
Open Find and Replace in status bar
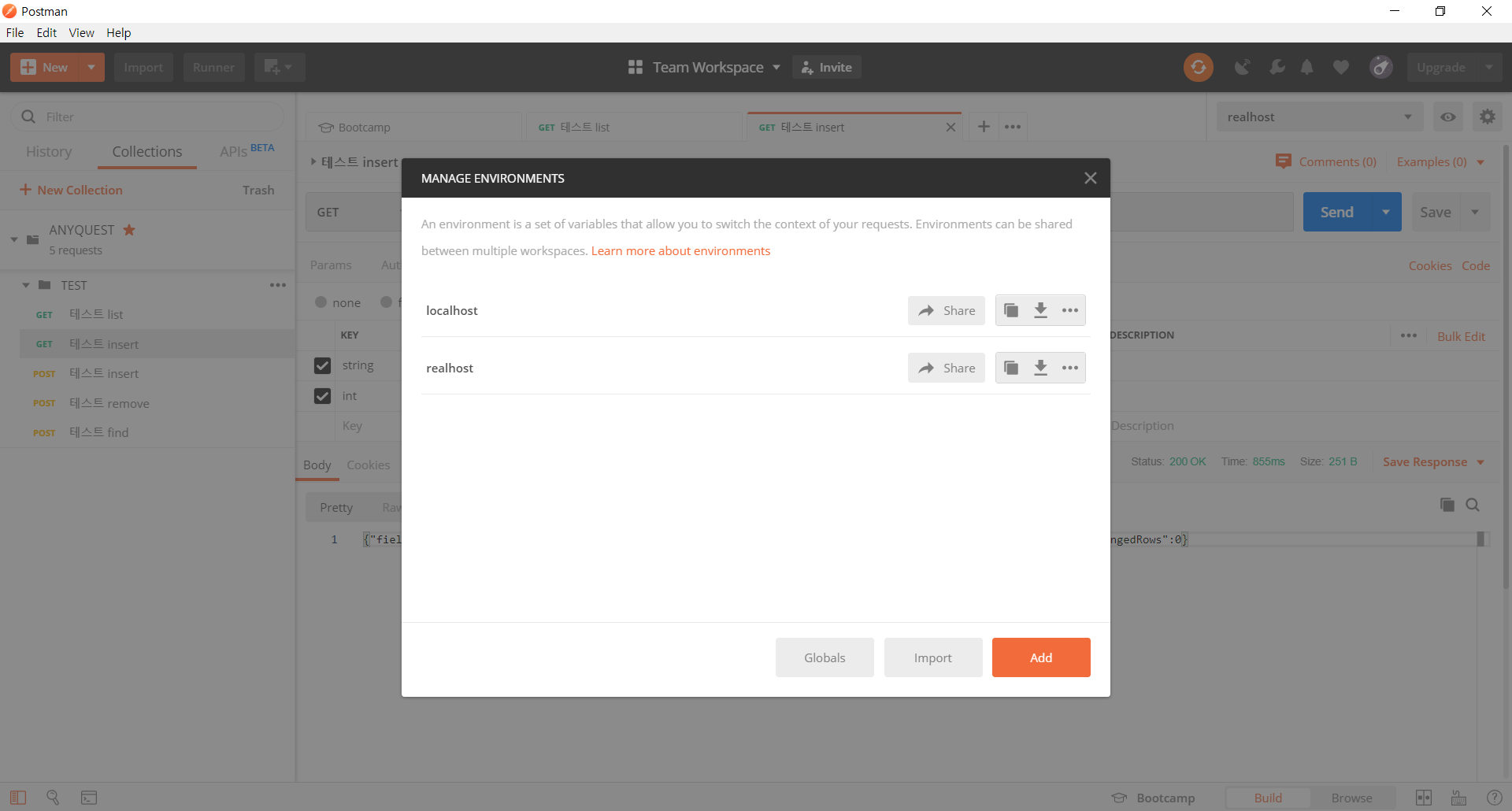tap(53, 798)
